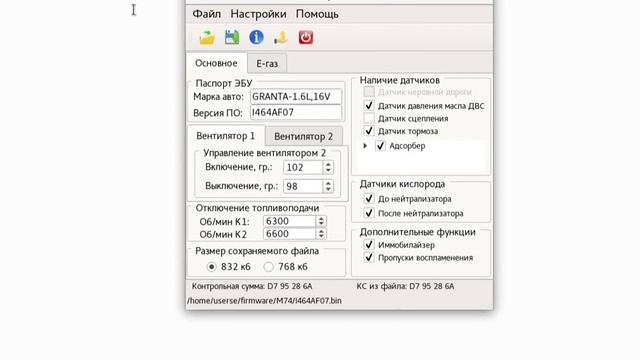Increase Об/мин К1 with up arrow
The image size is (640, 360).
point(321,218)
